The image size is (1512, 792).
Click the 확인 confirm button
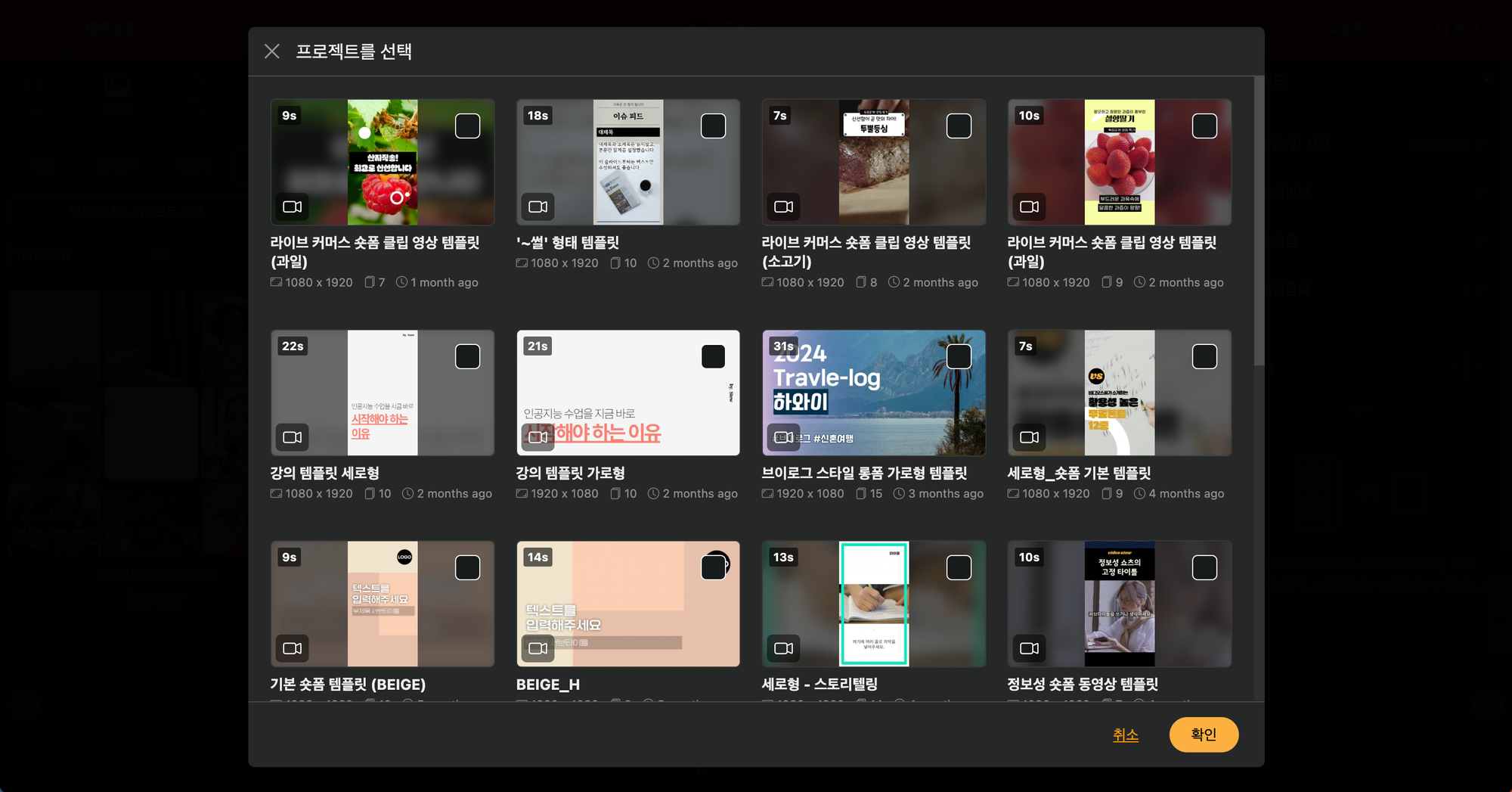pyautogui.click(x=1204, y=735)
